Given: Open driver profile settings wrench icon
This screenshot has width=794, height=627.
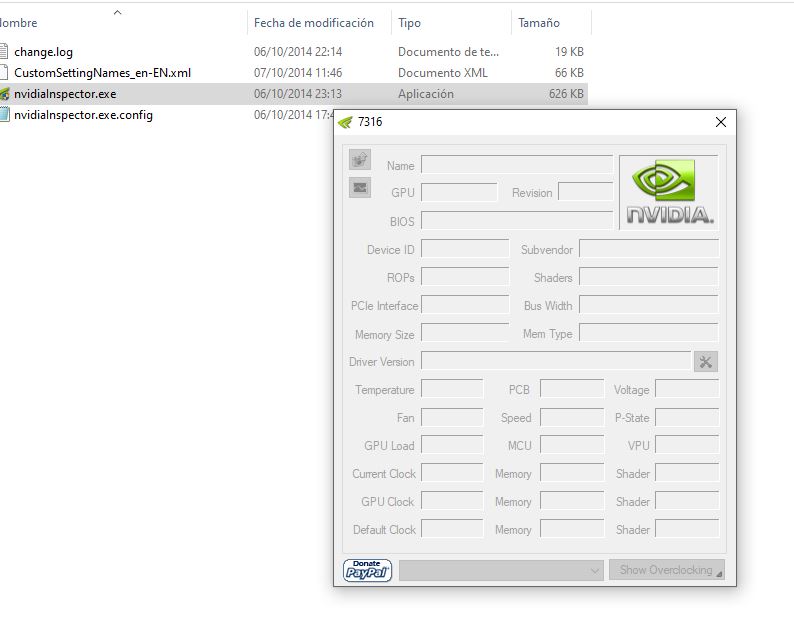Looking at the screenshot, I should [x=705, y=362].
